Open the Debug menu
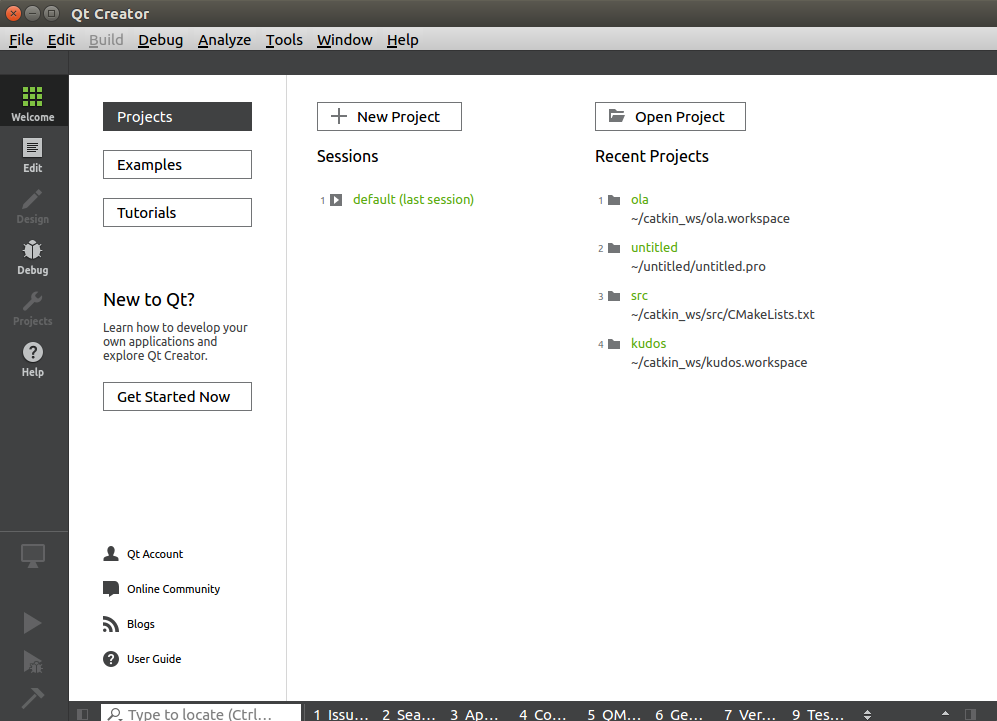Image resolution: width=997 pixels, height=721 pixels. 160,40
